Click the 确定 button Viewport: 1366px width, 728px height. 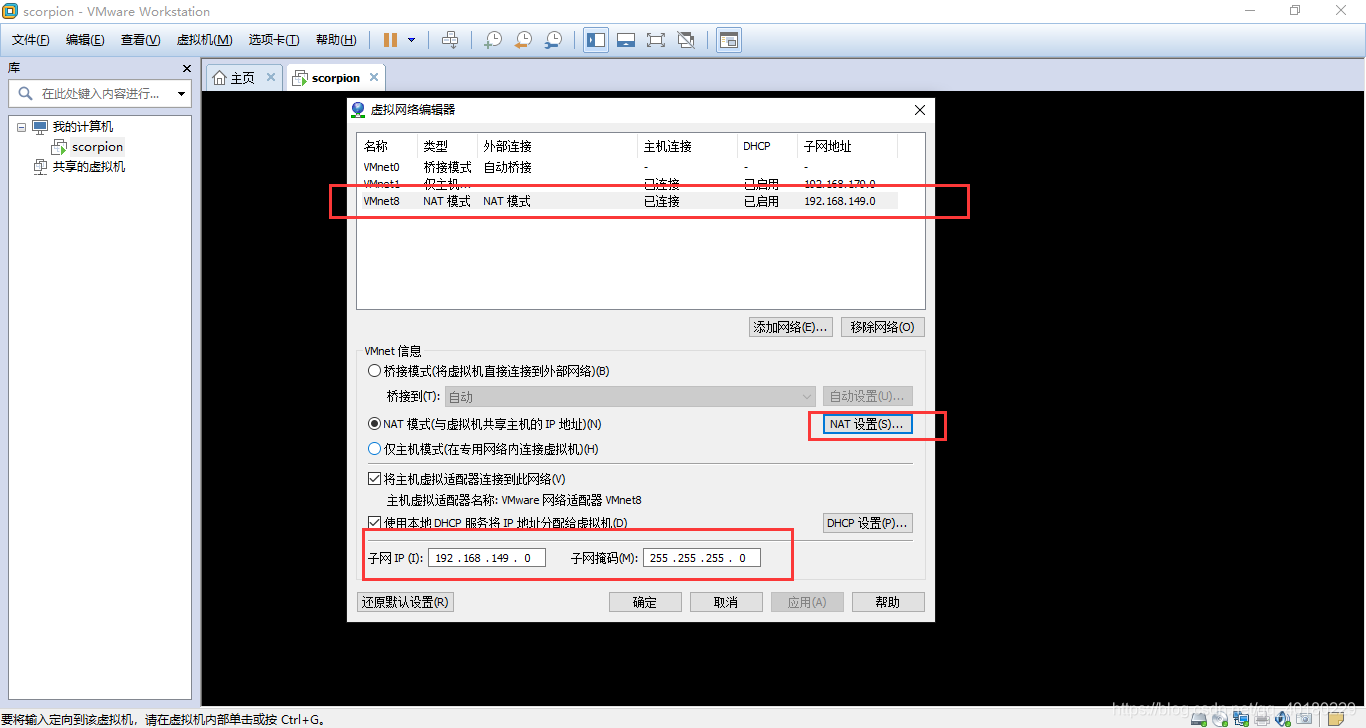tap(645, 602)
